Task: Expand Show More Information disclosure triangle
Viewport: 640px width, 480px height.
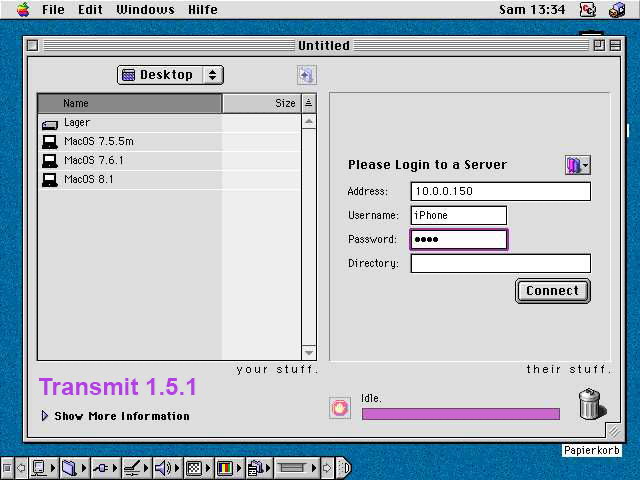Action: tap(45, 416)
